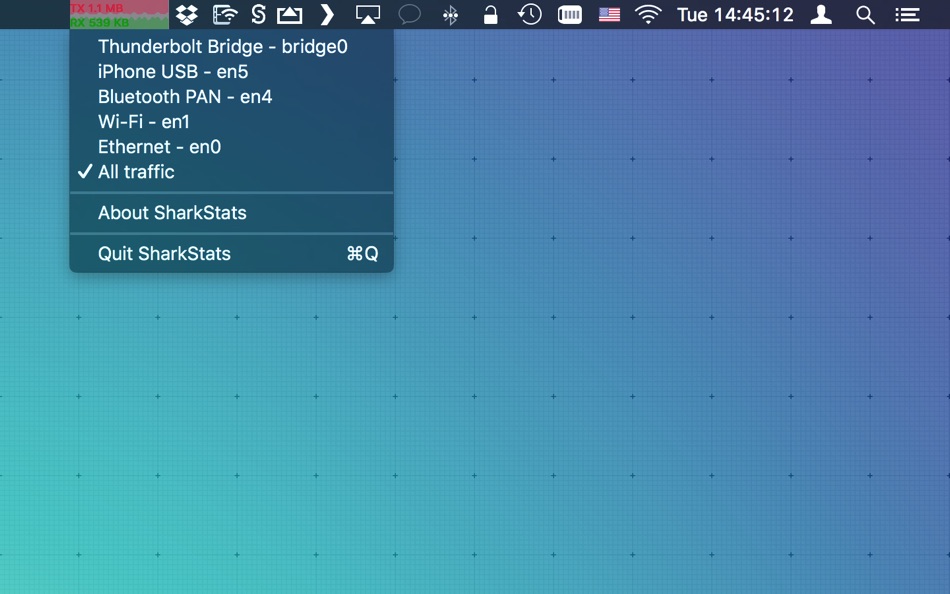Screen dimensions: 950x594
Task: Open About SharkStats
Action: click(231, 213)
